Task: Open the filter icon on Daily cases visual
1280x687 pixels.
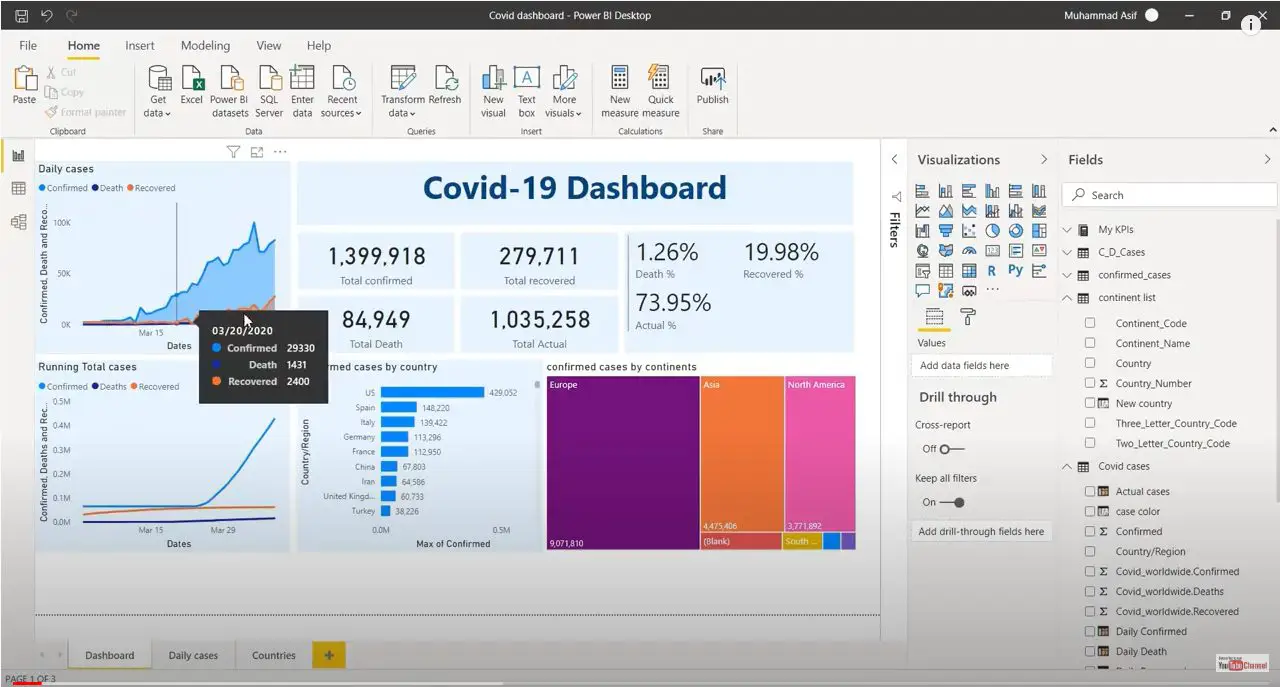Action: (233, 152)
